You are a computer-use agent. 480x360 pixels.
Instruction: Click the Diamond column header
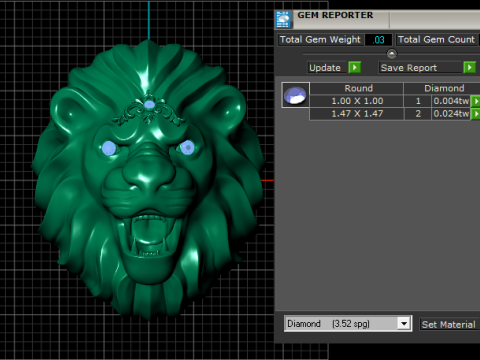coord(442,88)
